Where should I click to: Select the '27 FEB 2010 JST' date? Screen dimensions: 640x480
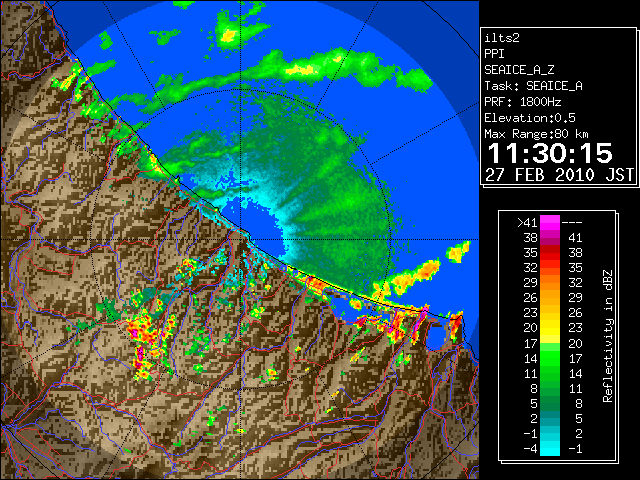559,175
